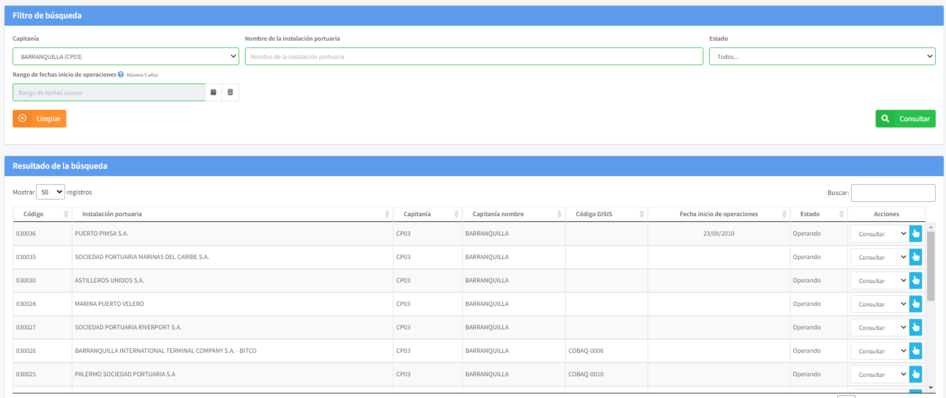Click code cell 030028
This screenshot has height=398, width=946.
pos(42,304)
